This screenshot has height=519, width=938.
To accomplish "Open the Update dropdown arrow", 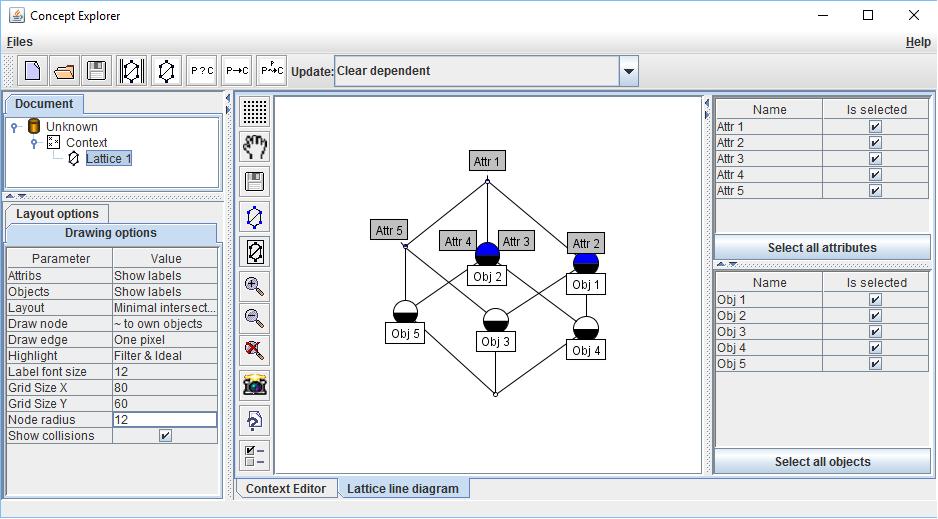I will [x=629, y=71].
